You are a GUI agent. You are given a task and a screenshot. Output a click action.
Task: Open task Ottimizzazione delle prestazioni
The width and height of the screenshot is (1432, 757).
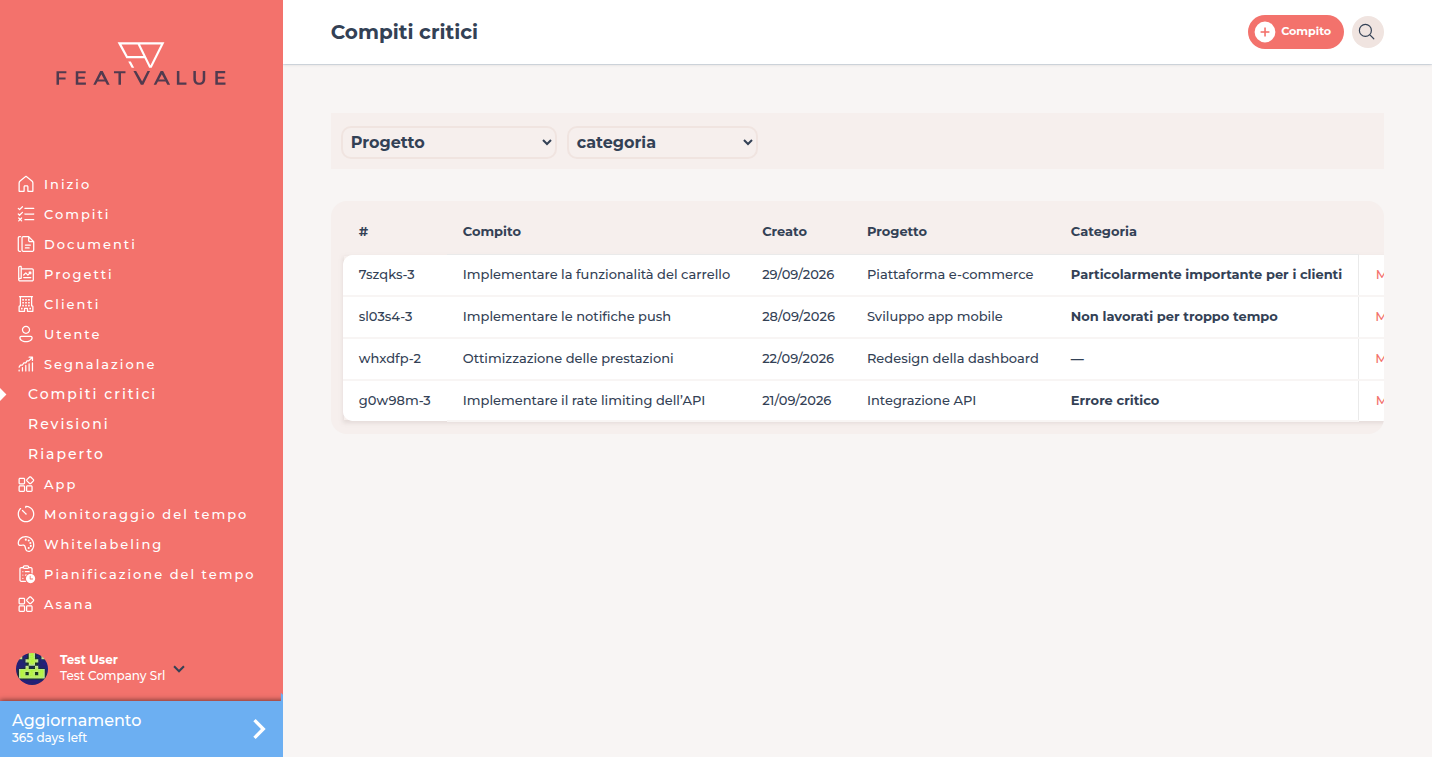tap(568, 358)
